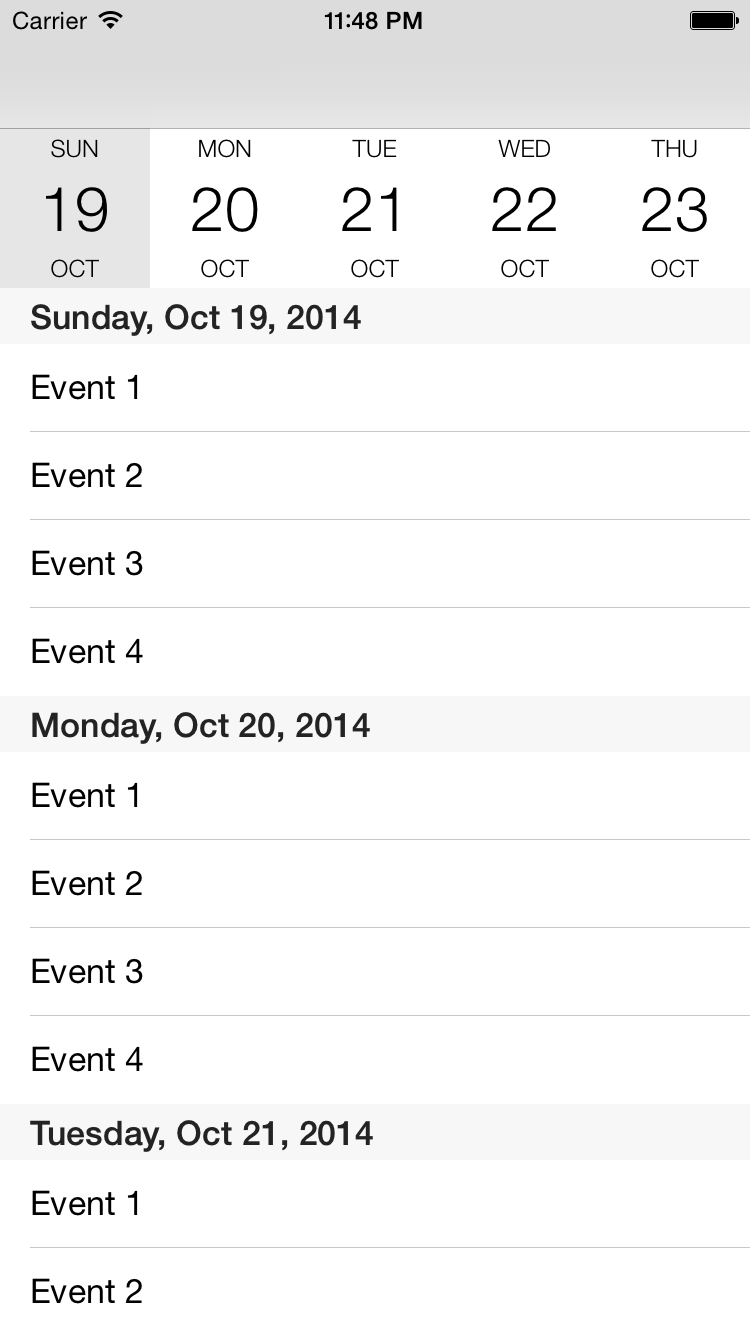Open Event 2 under Sunday, Oct 19
750x1334 pixels.
[375, 476]
